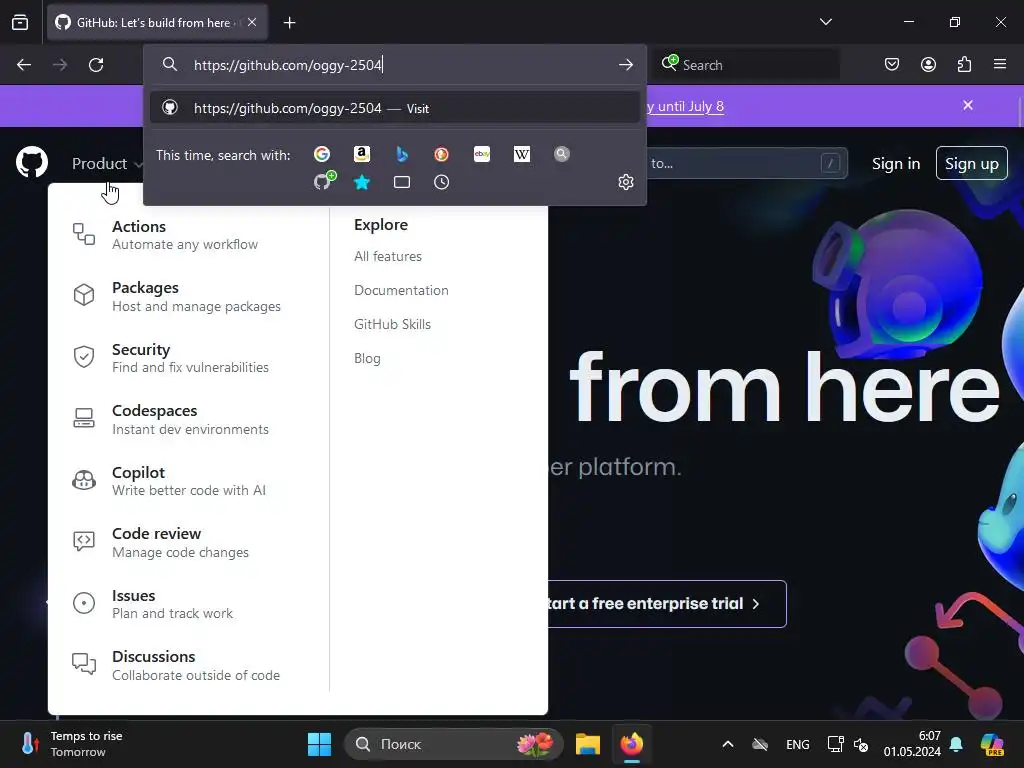Open search settings gear in address bar

626,182
